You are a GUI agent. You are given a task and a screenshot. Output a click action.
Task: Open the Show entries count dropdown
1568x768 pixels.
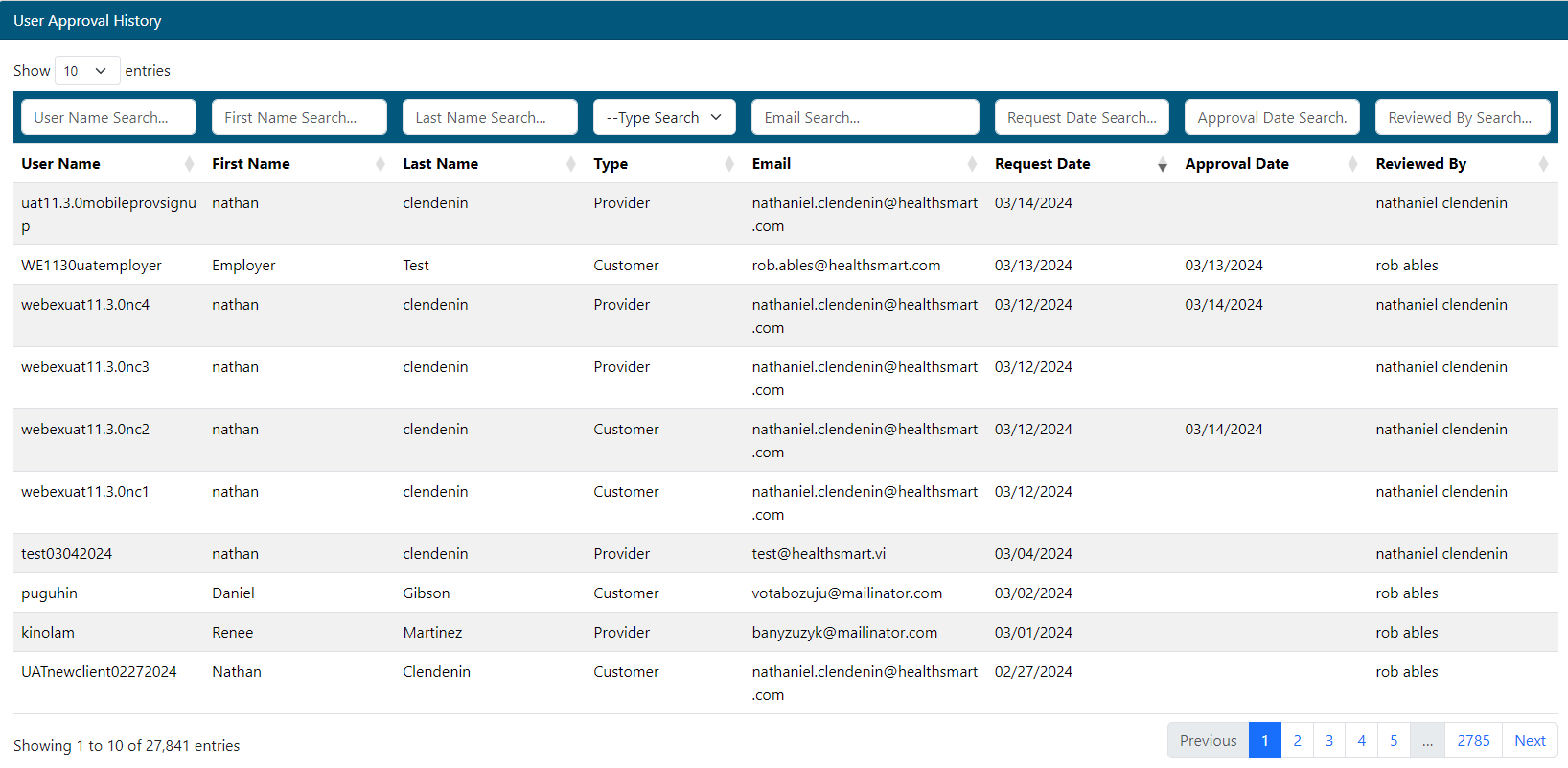86,71
